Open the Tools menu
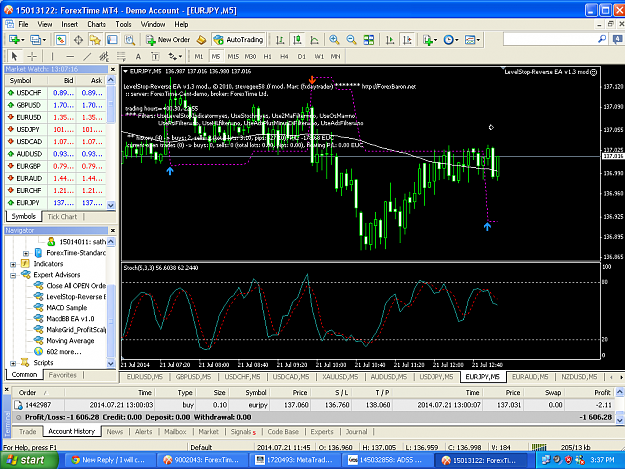Image resolution: width=625 pixels, height=469 pixels. pyautogui.click(x=123, y=24)
